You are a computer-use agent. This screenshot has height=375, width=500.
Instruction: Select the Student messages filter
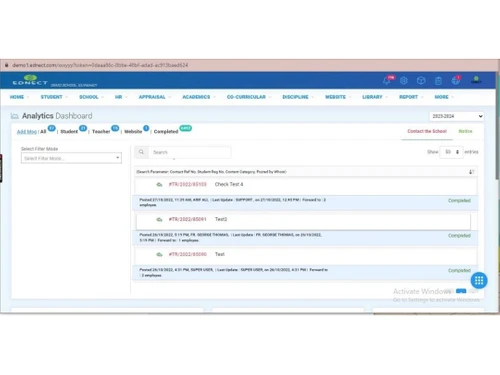69,132
